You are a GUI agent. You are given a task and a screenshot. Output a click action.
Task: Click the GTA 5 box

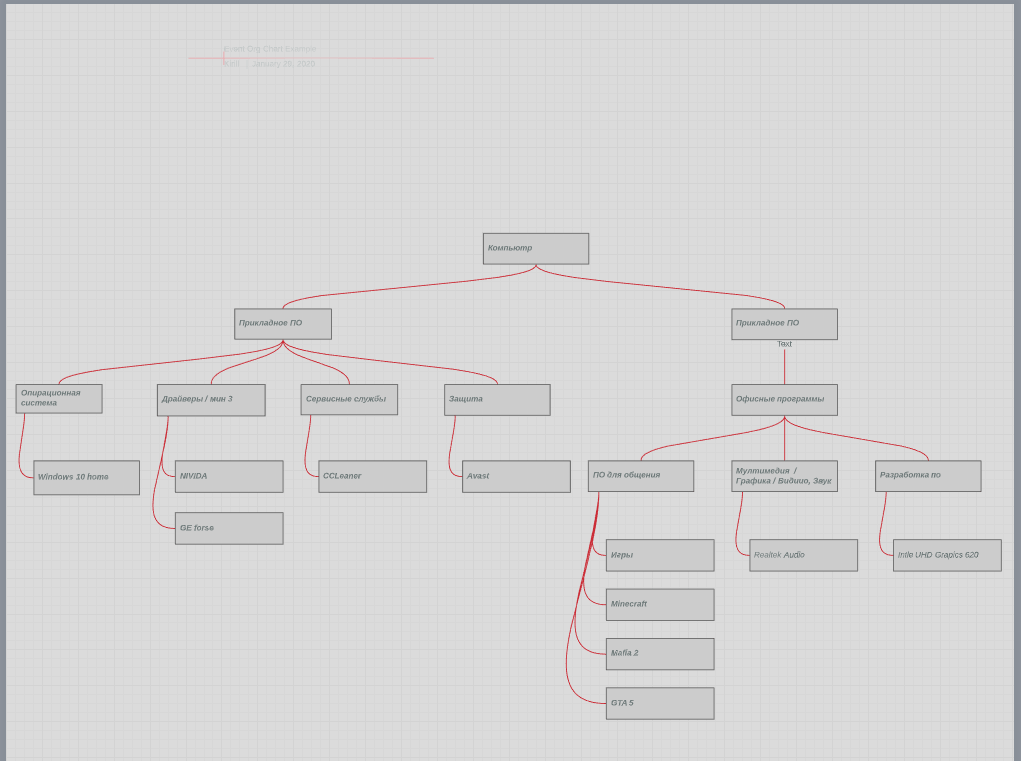tap(660, 704)
